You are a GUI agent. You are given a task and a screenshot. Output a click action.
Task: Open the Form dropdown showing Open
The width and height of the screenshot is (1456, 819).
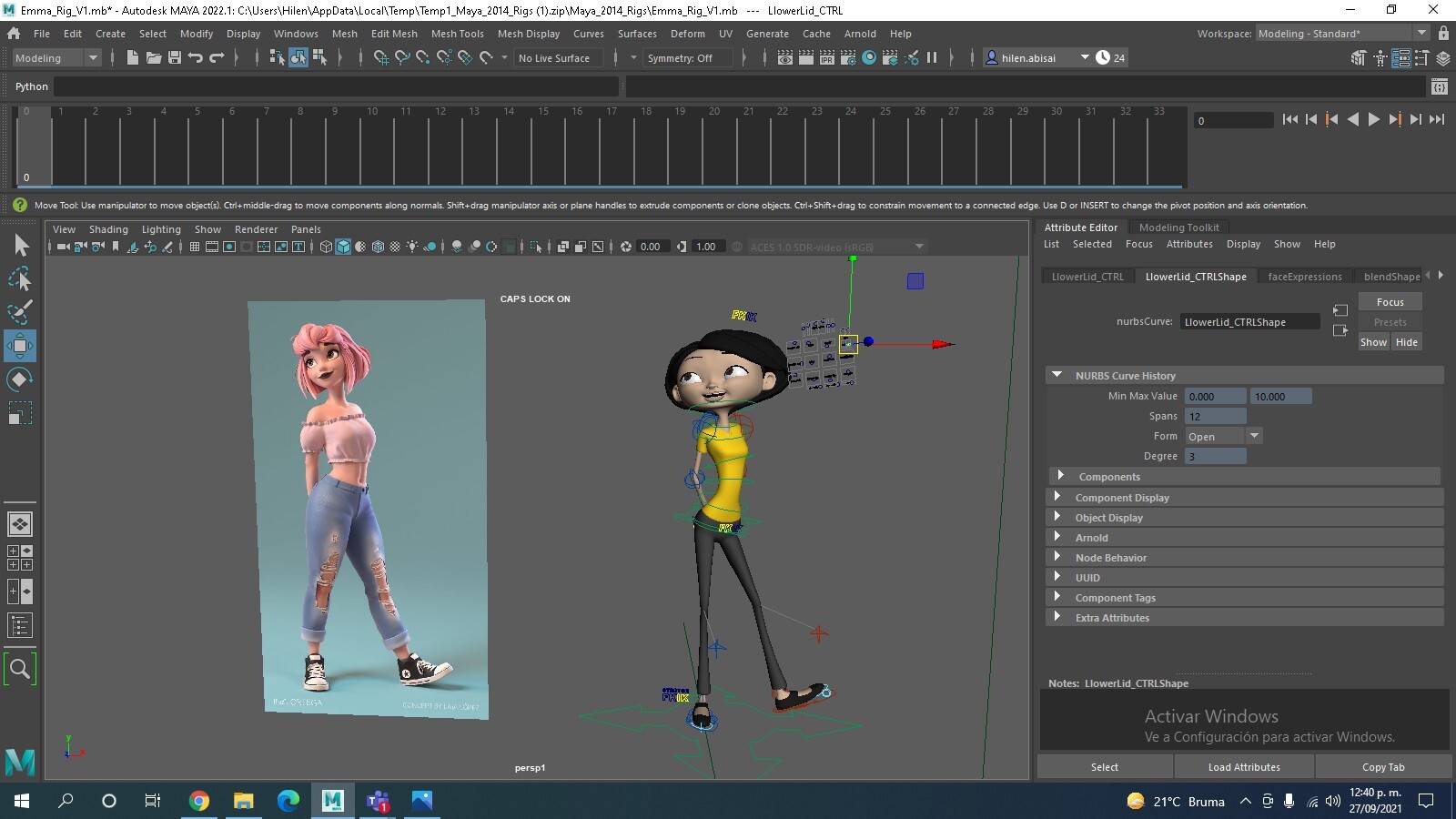tap(1254, 436)
